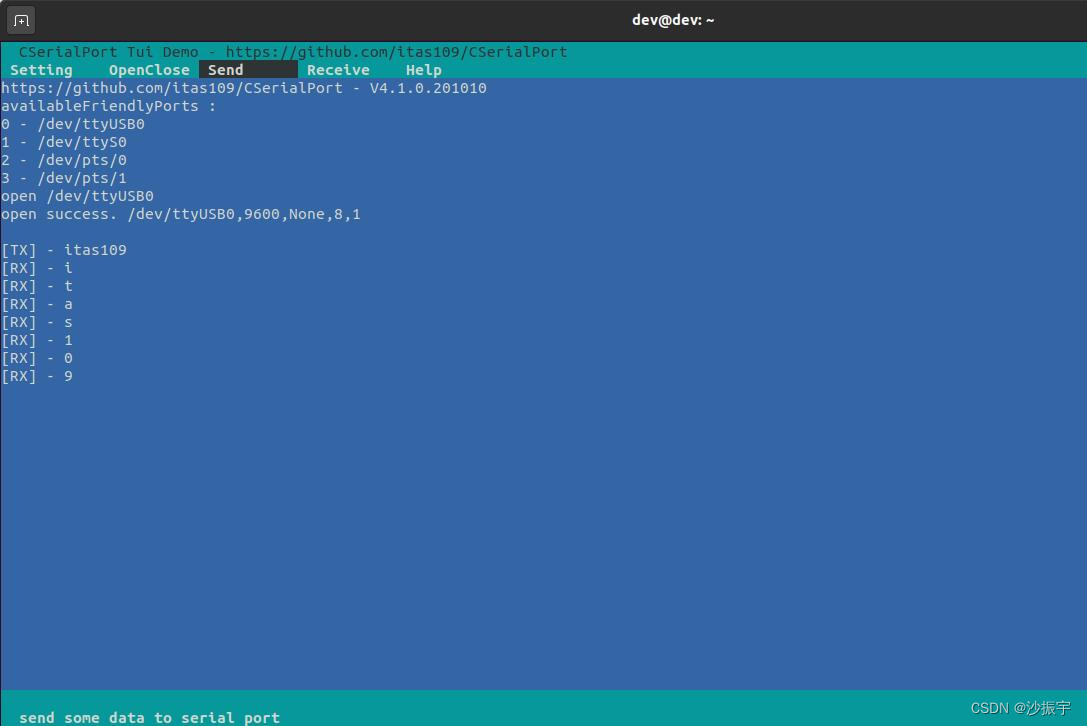Open the Setting menu
The width and height of the screenshot is (1087, 726).
40,69
